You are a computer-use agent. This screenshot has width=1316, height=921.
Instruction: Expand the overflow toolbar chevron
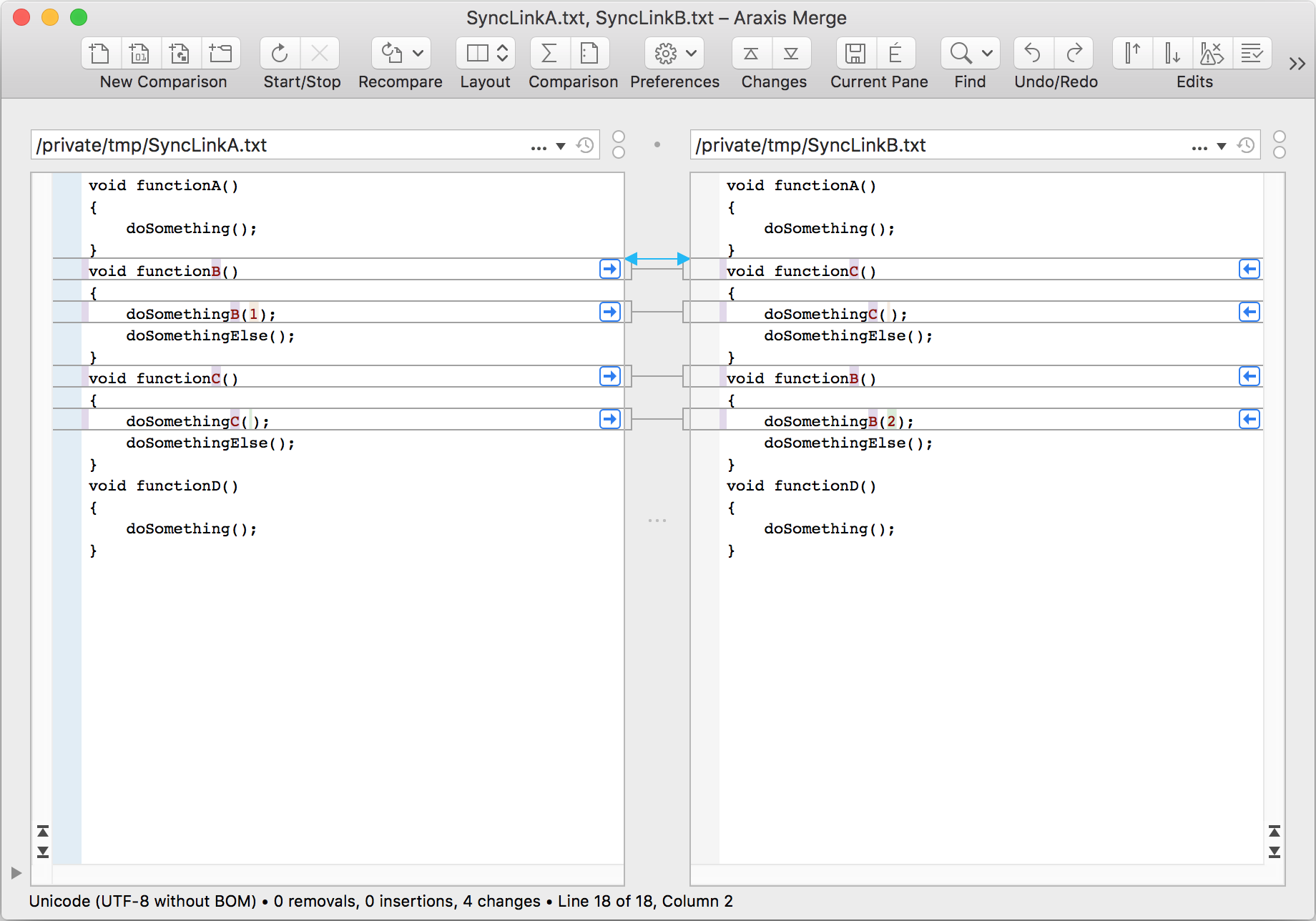pos(1296,63)
